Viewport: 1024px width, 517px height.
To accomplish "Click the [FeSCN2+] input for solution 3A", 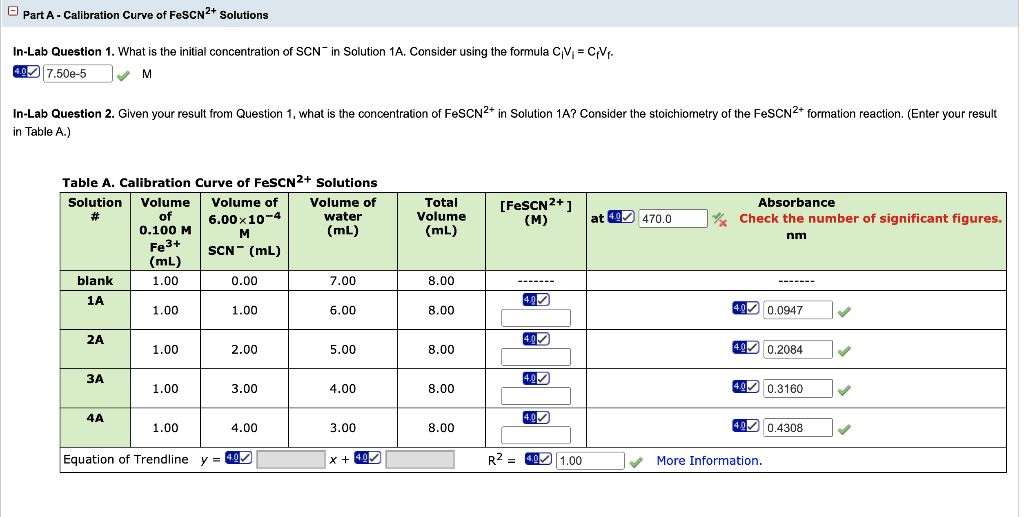I will [536, 396].
